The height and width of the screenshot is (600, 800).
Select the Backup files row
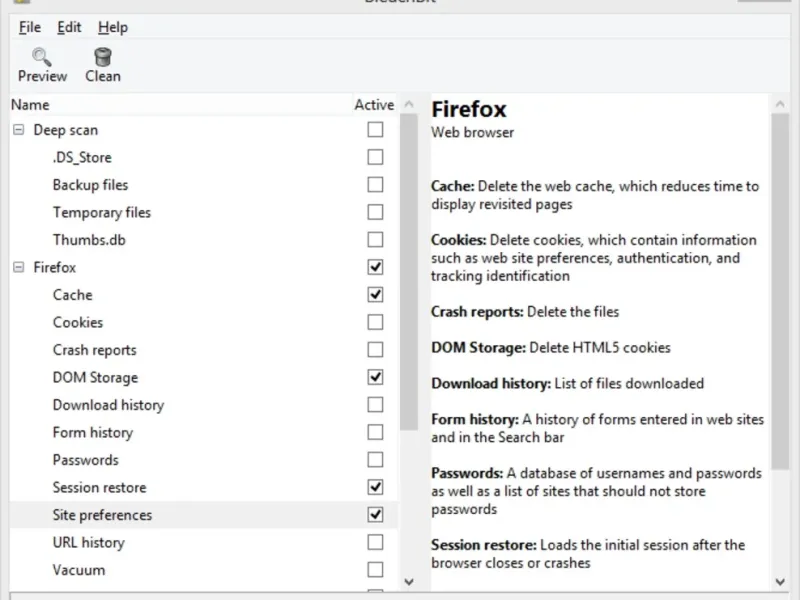[204, 185]
